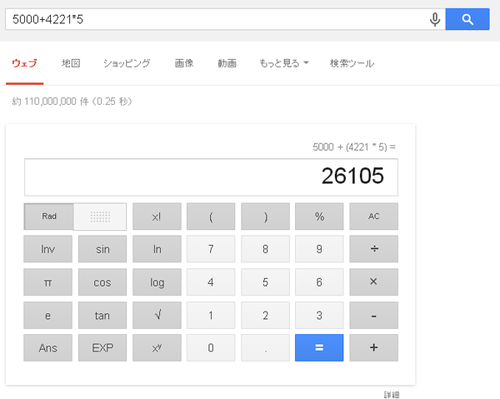This screenshot has width=500, height=399.
Task: Open the ウェブ tab
Action: pos(24,63)
